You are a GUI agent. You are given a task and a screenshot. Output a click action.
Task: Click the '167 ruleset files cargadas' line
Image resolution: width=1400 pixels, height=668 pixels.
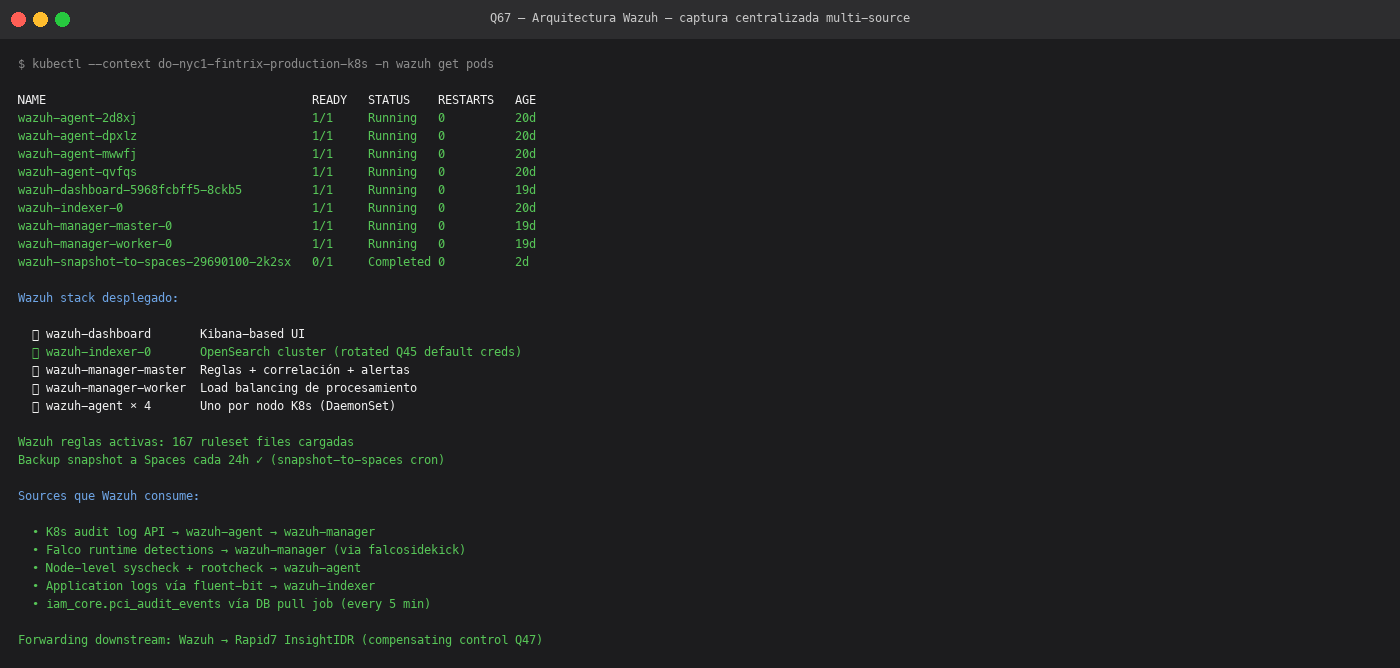tap(186, 442)
